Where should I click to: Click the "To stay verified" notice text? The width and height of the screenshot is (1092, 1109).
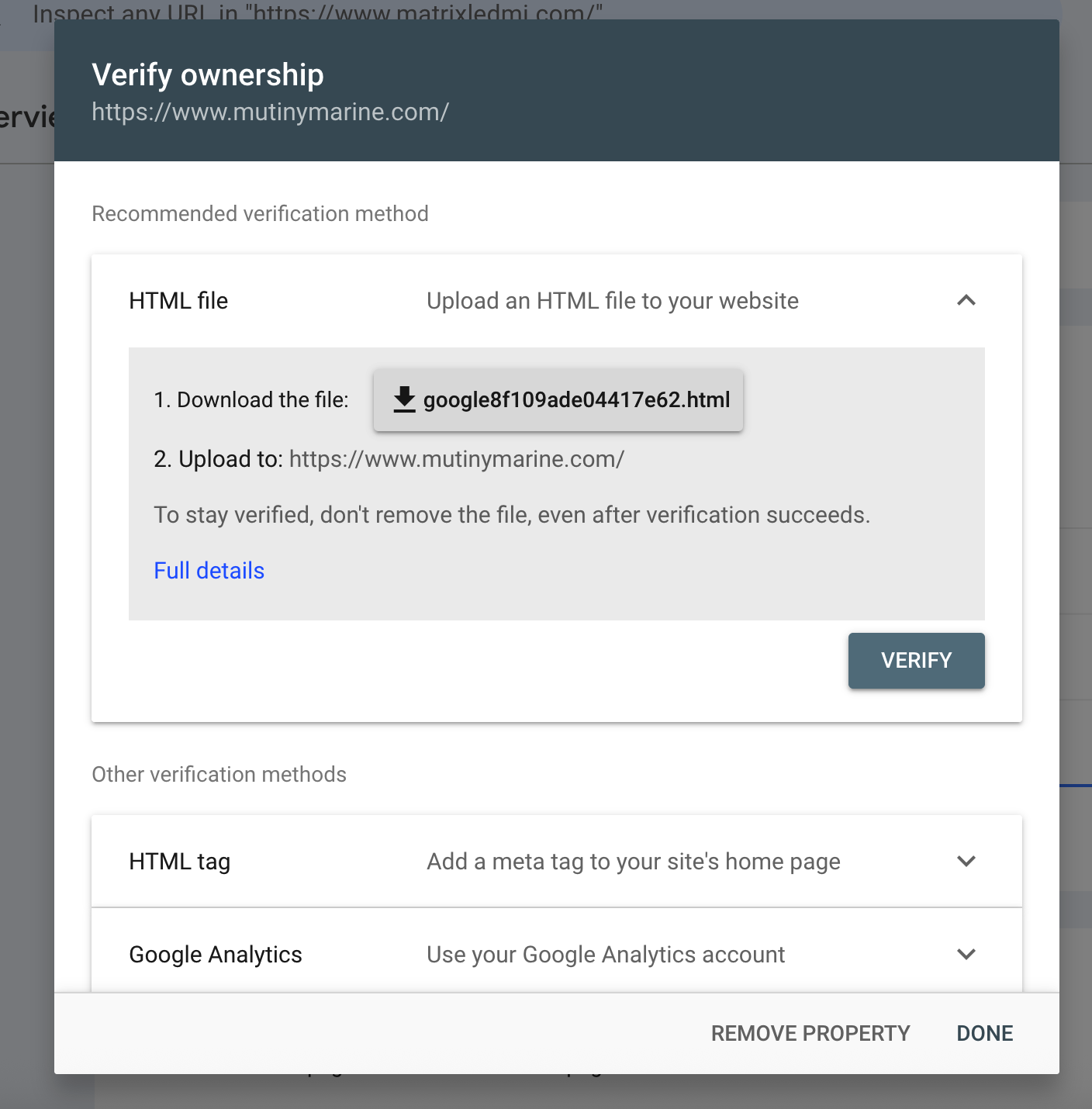point(511,515)
